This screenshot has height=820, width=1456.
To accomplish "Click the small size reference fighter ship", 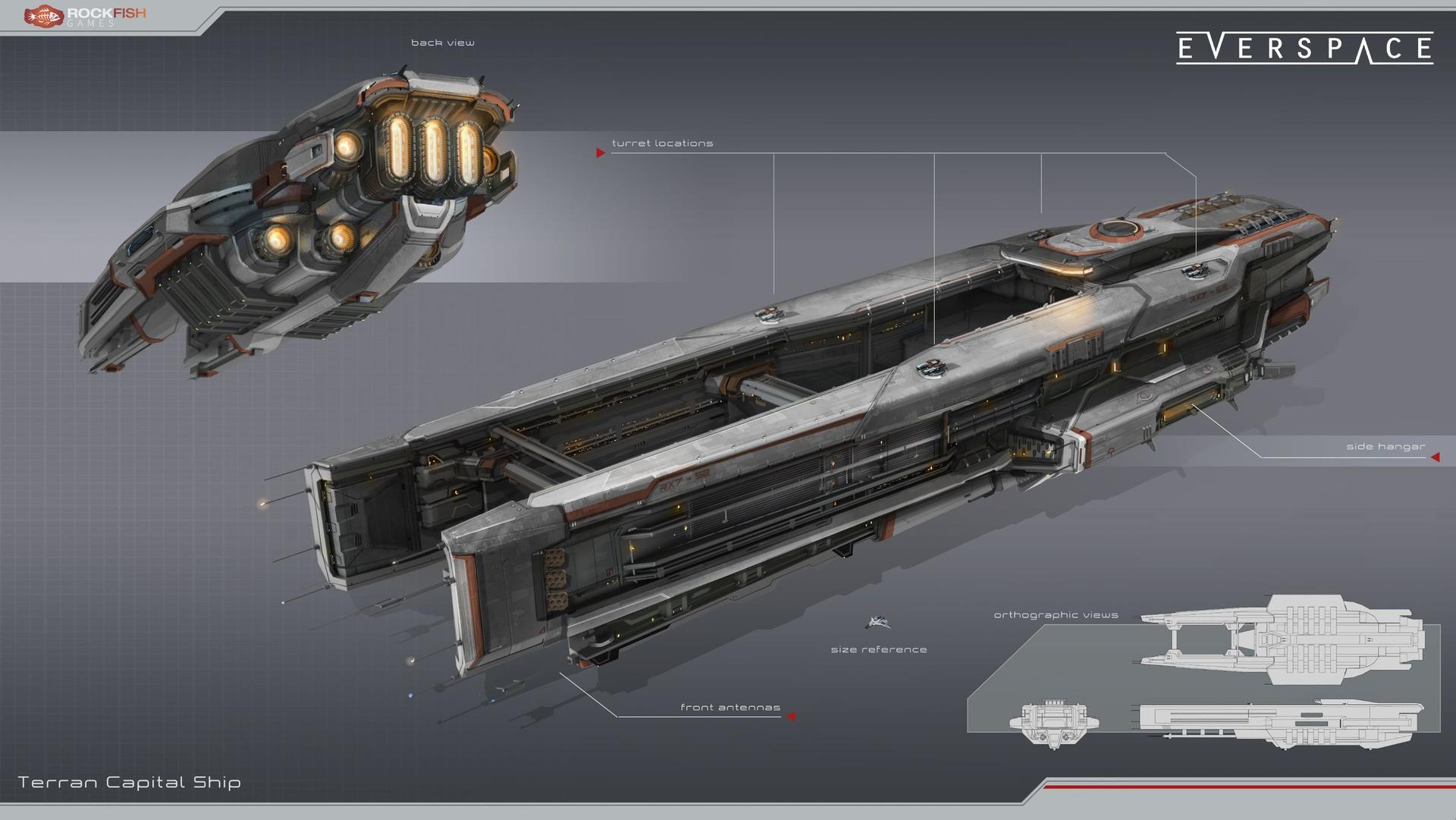I will click(x=878, y=623).
